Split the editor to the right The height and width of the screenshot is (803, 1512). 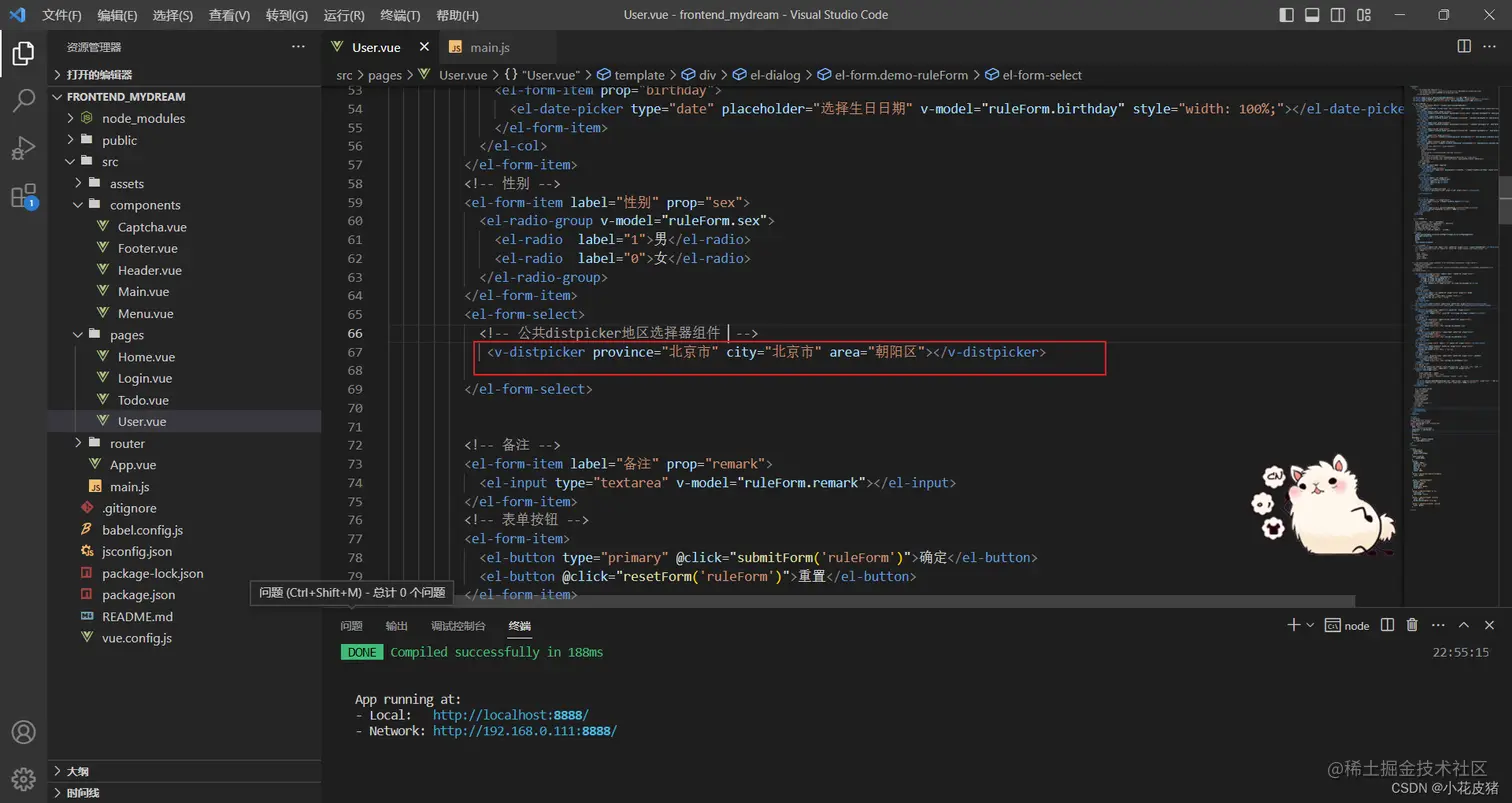coord(1464,47)
